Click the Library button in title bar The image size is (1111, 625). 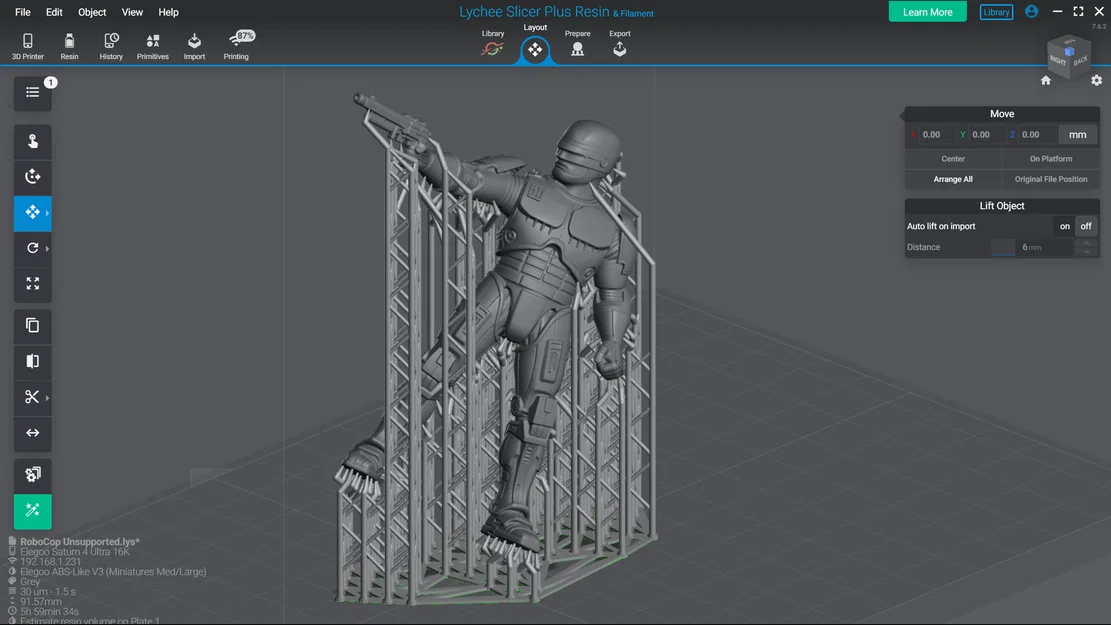tap(996, 12)
